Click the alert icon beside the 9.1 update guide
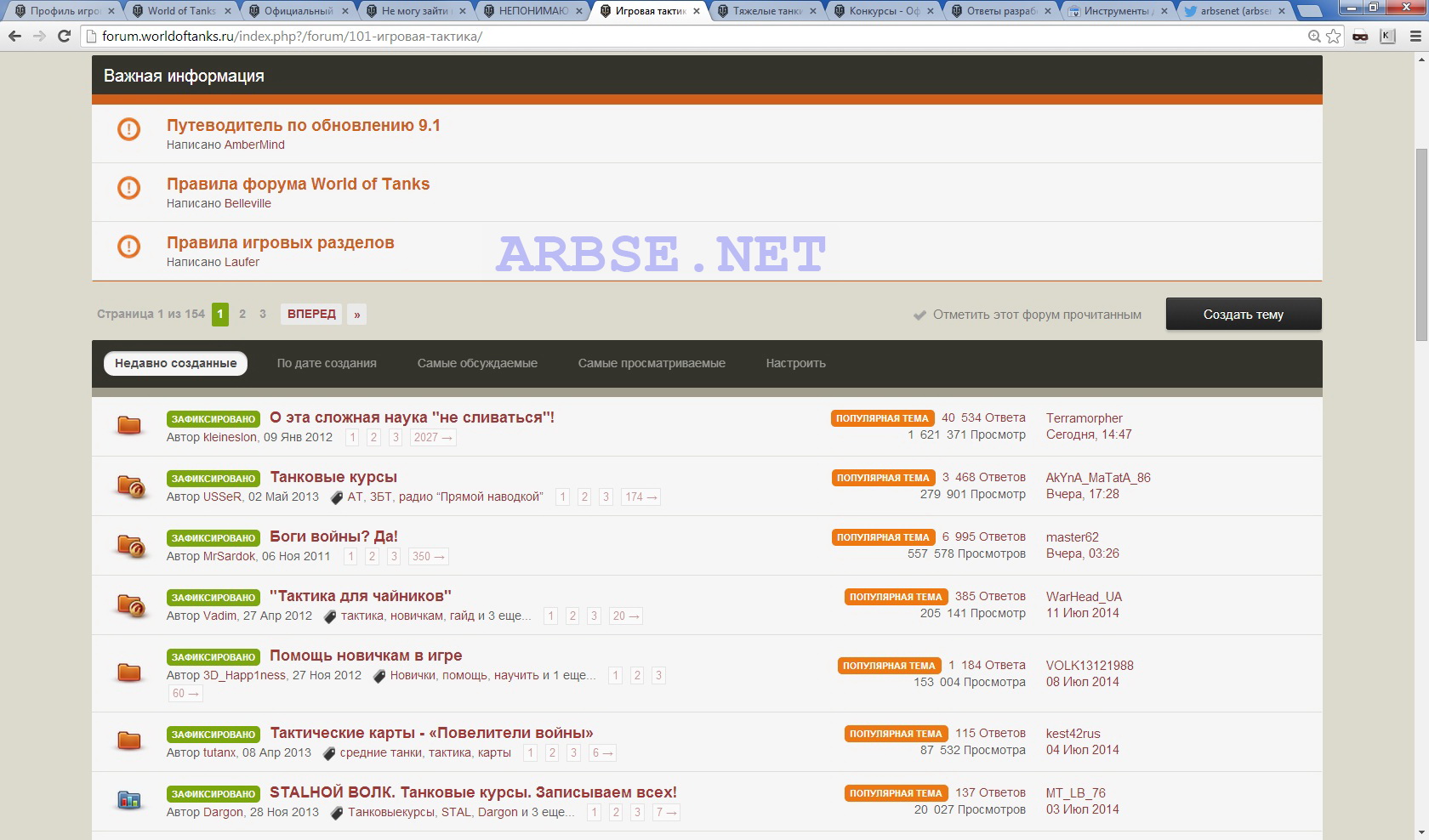Image resolution: width=1429 pixels, height=840 pixels. [x=128, y=129]
